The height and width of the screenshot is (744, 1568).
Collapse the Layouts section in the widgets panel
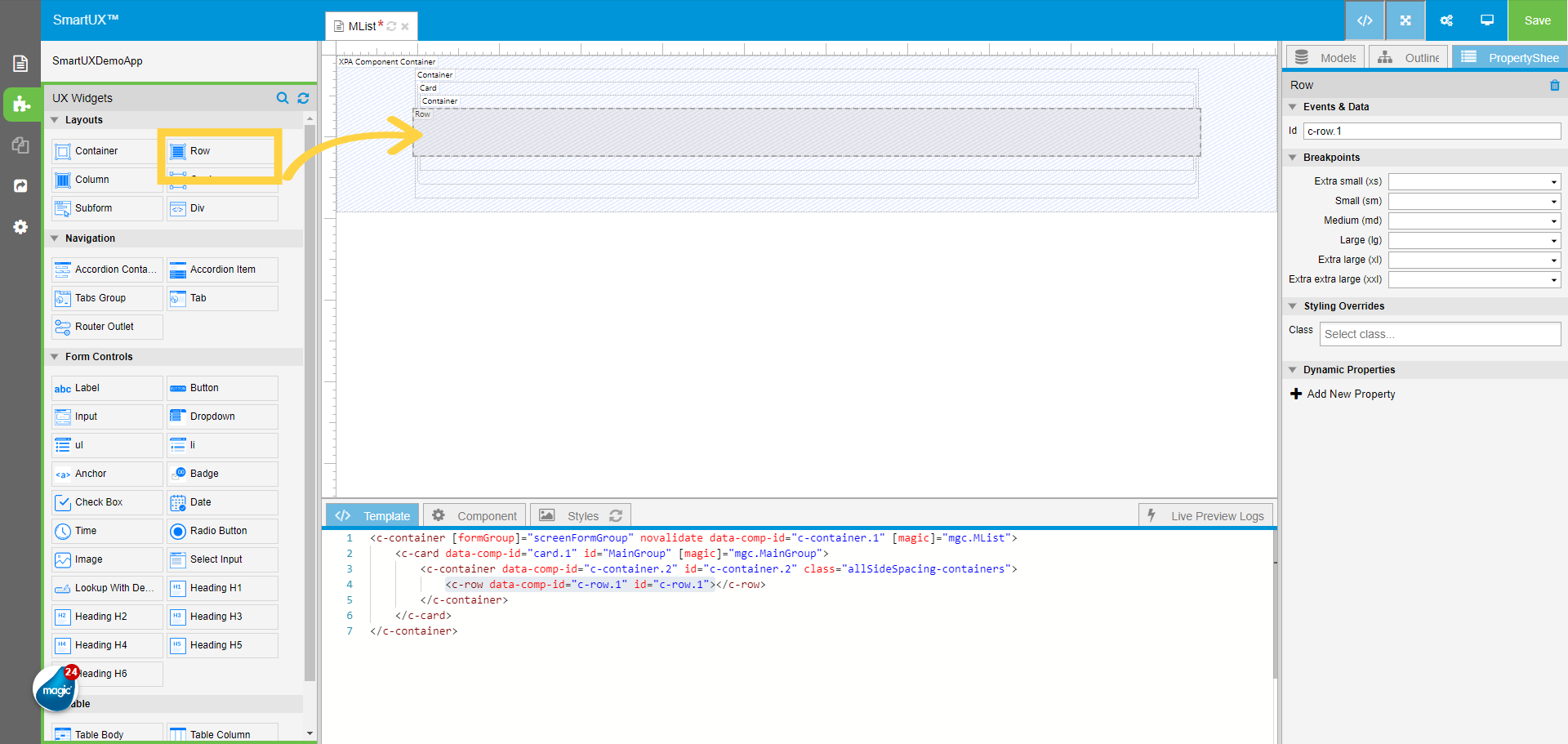point(55,119)
